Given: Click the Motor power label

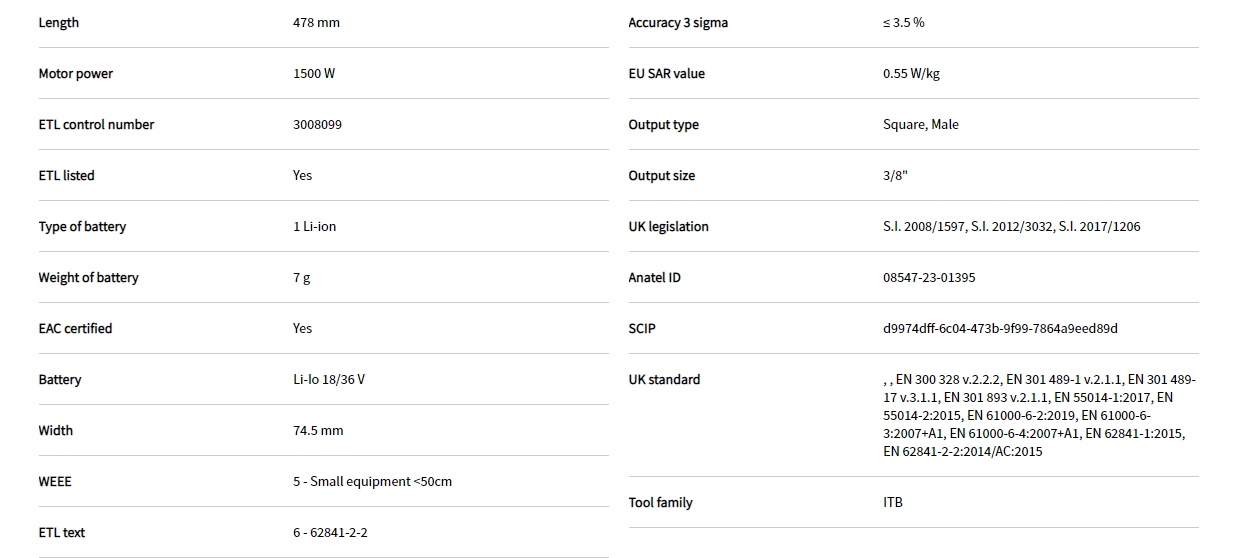Looking at the screenshot, I should click(x=76, y=74).
